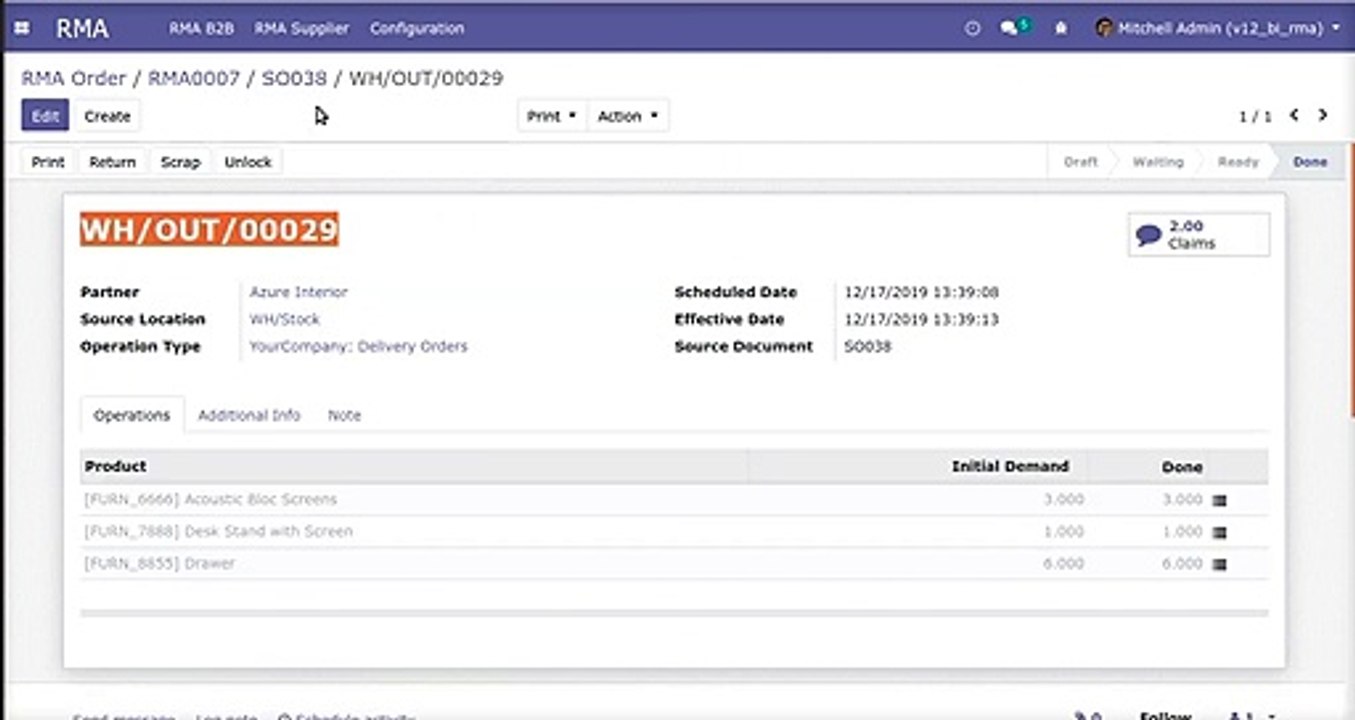The width and height of the screenshot is (1355, 720).
Task: Open WH/Stock source location link
Action: click(285, 319)
